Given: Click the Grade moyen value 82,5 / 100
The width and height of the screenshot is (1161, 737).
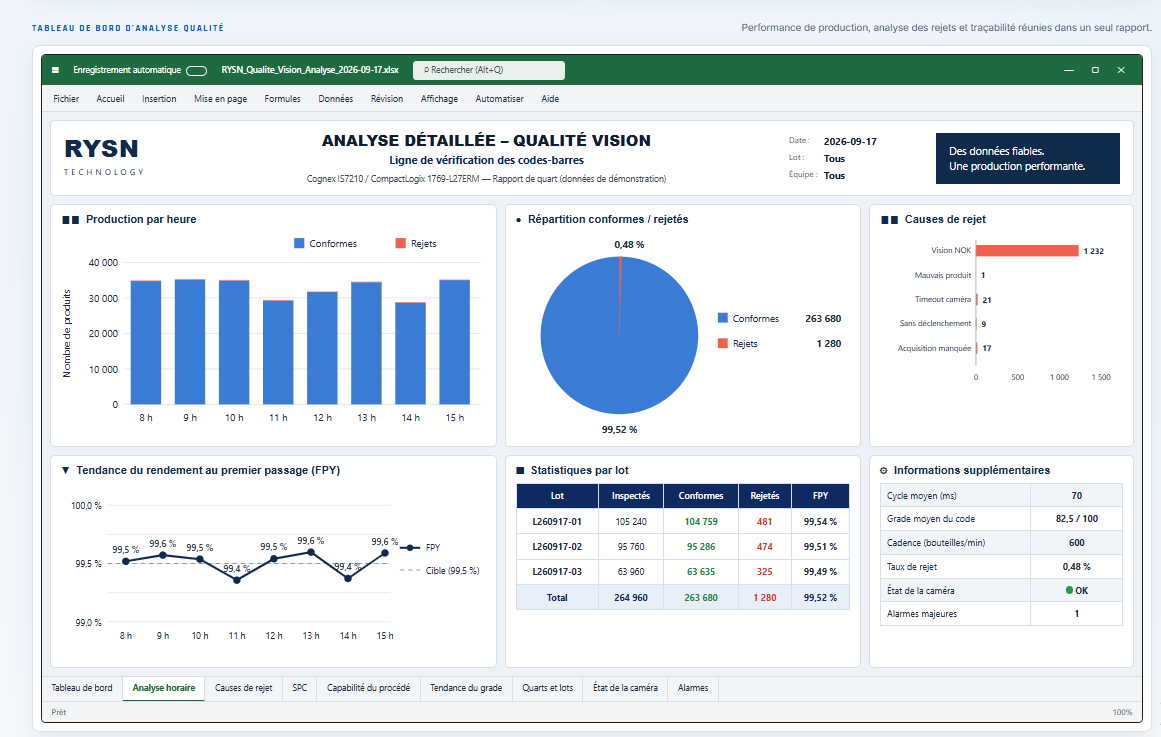Looking at the screenshot, I should tap(1077, 518).
